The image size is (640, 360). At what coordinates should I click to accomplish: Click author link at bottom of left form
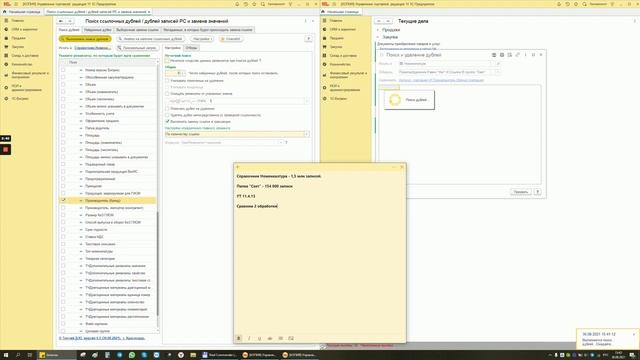[102, 338]
